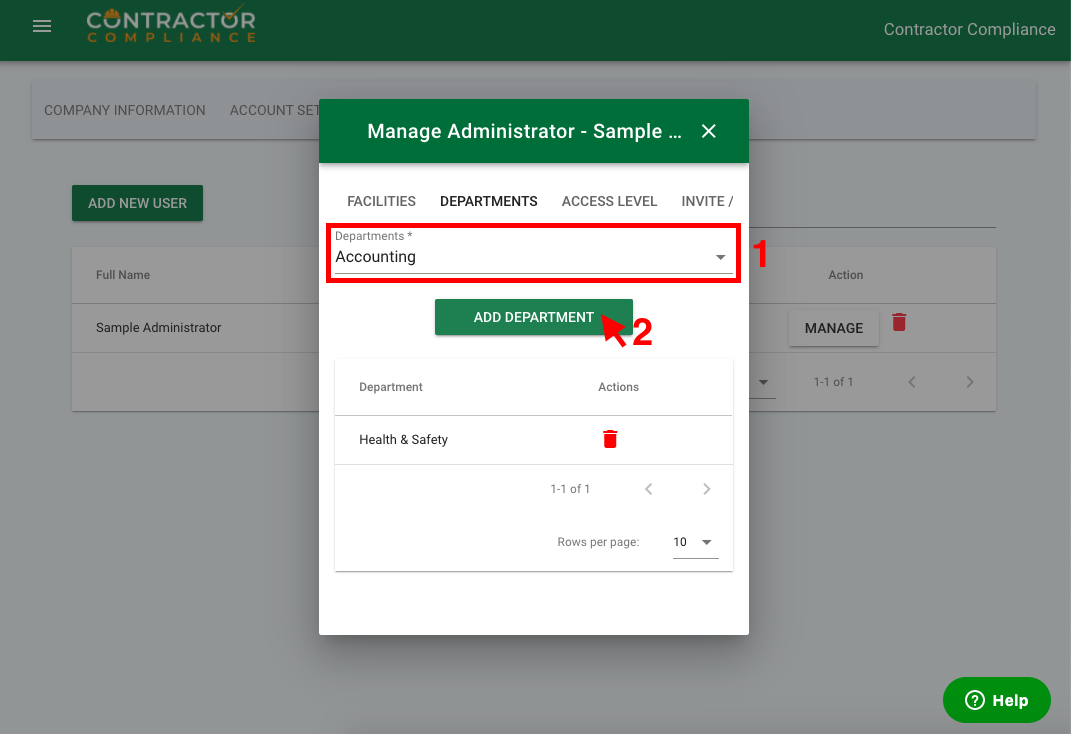Go to previous page in users table
The image size is (1071, 734).
(911, 382)
